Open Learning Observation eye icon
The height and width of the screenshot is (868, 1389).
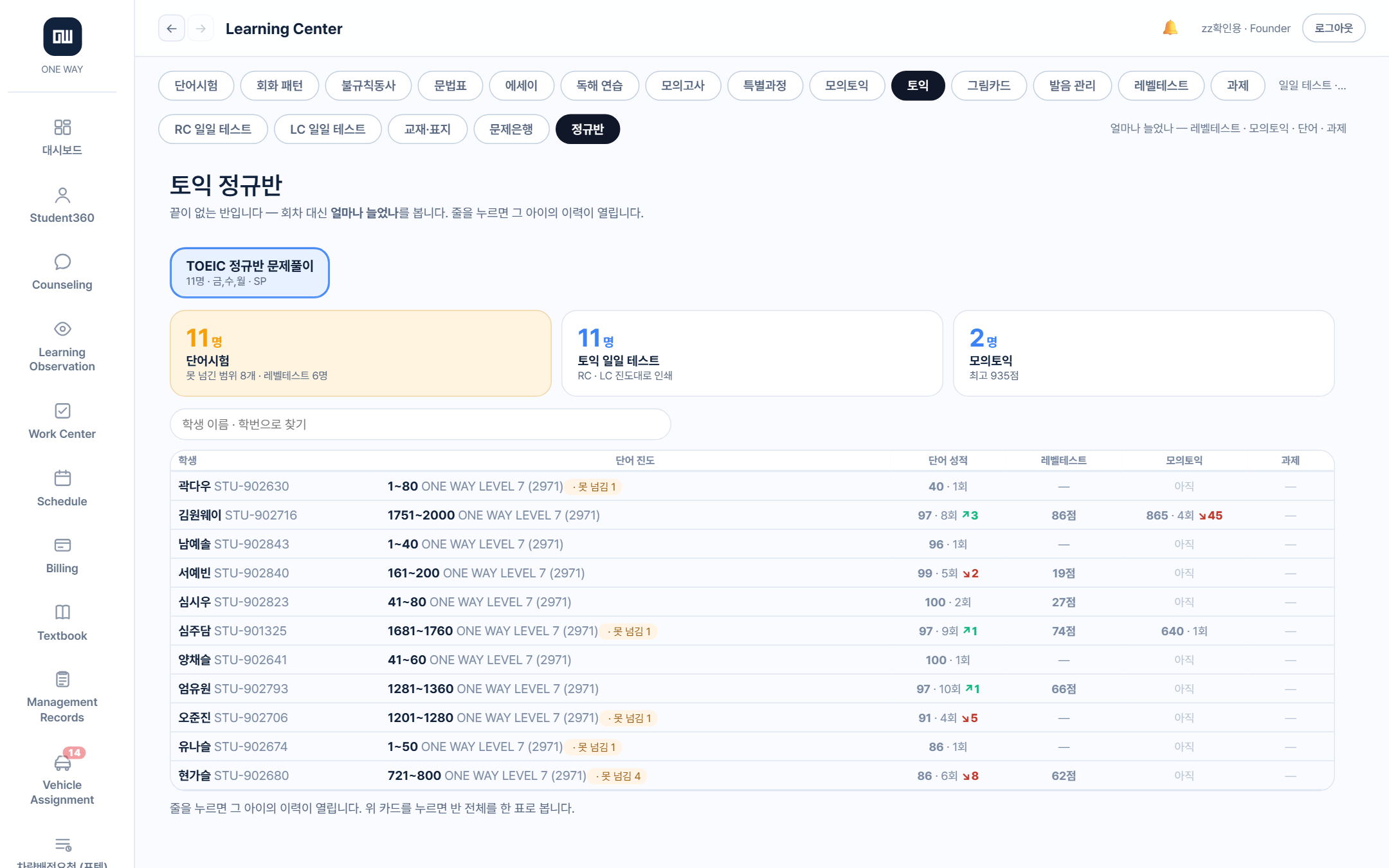[62, 329]
